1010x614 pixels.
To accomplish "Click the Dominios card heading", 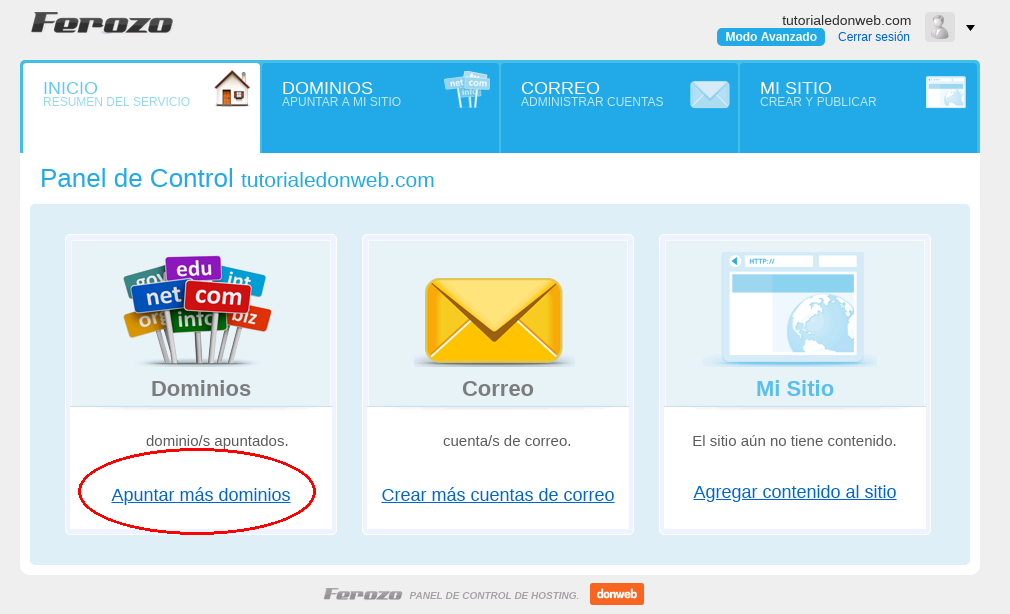I will [x=201, y=389].
